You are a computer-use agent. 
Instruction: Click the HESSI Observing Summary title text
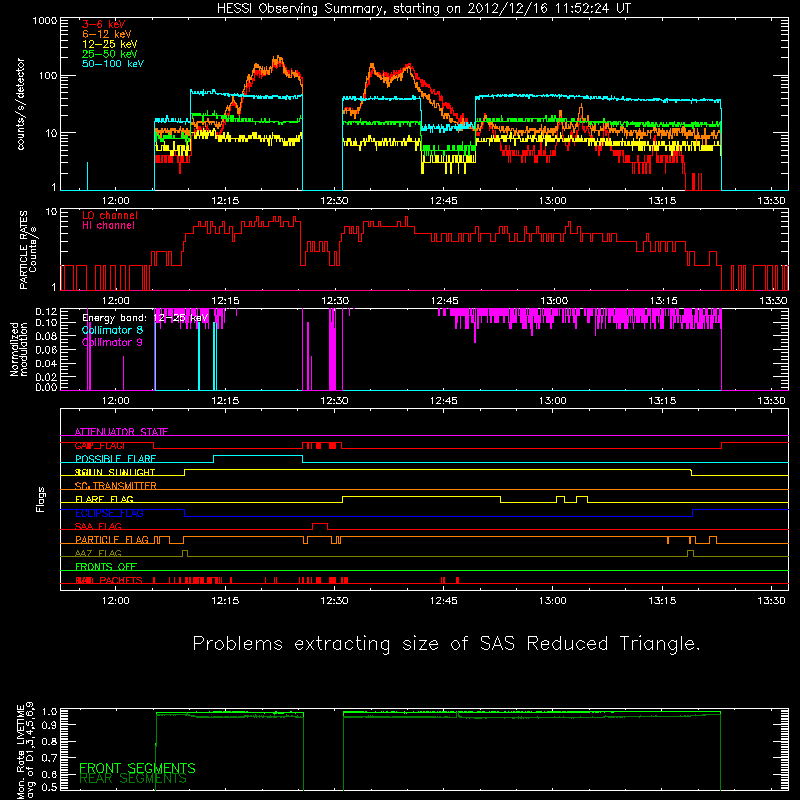click(424, 9)
